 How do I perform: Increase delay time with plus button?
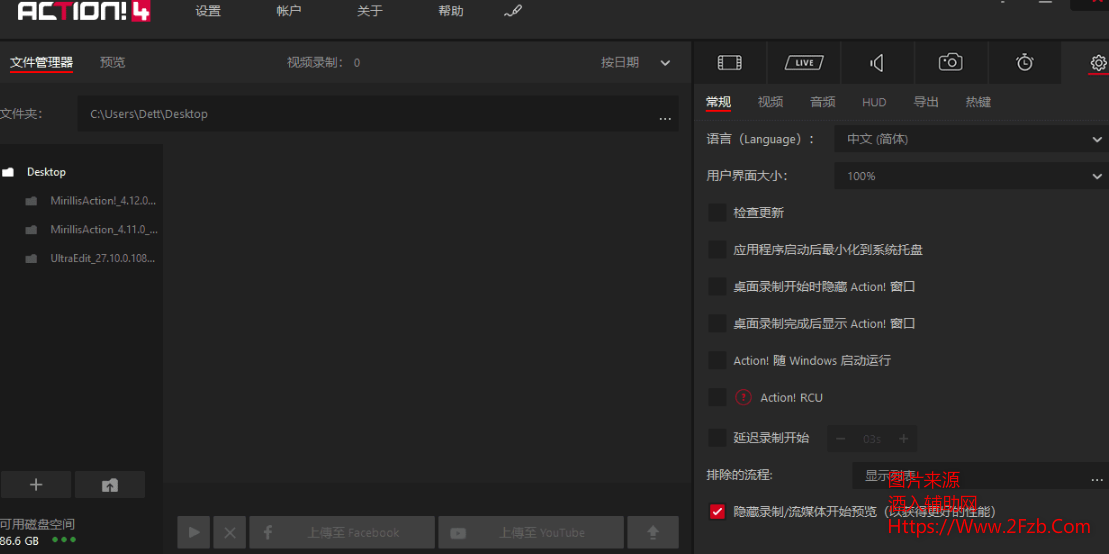point(903,439)
